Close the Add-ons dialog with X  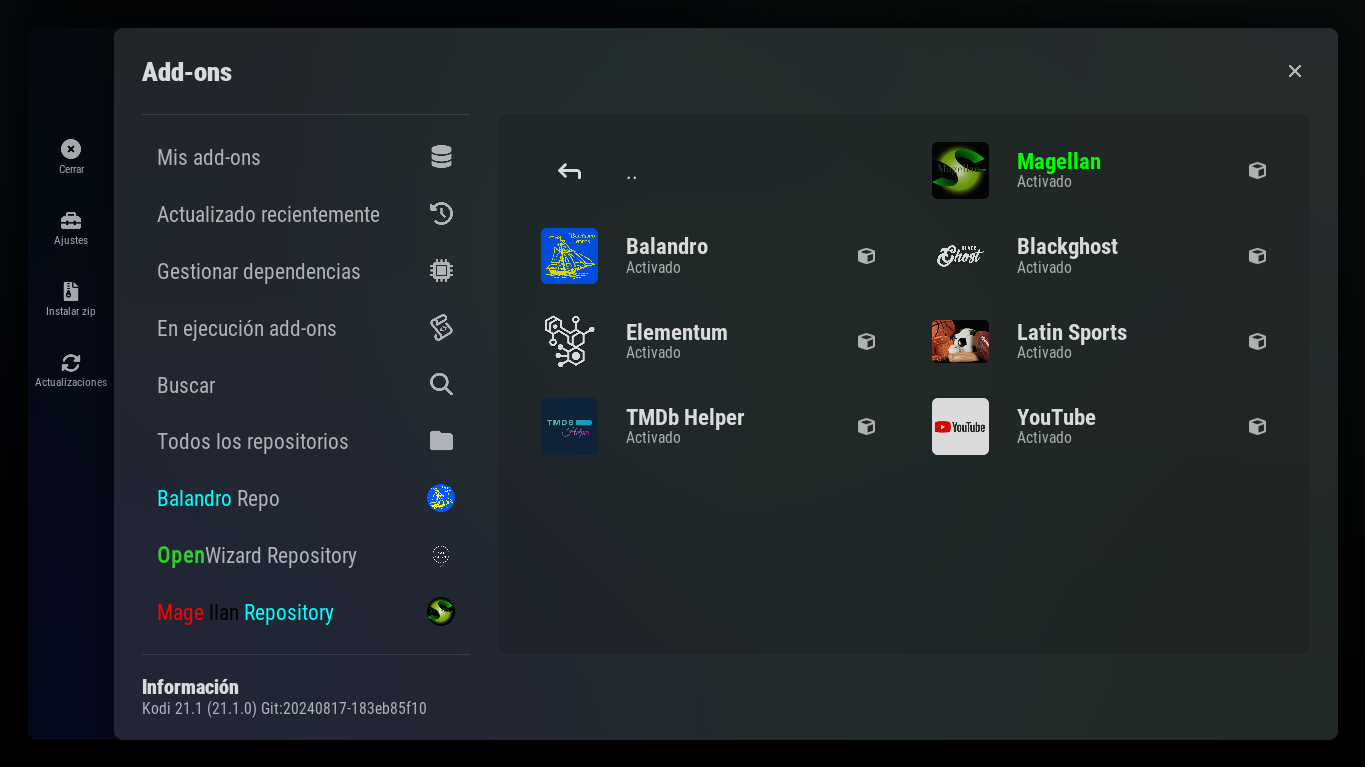[1295, 71]
